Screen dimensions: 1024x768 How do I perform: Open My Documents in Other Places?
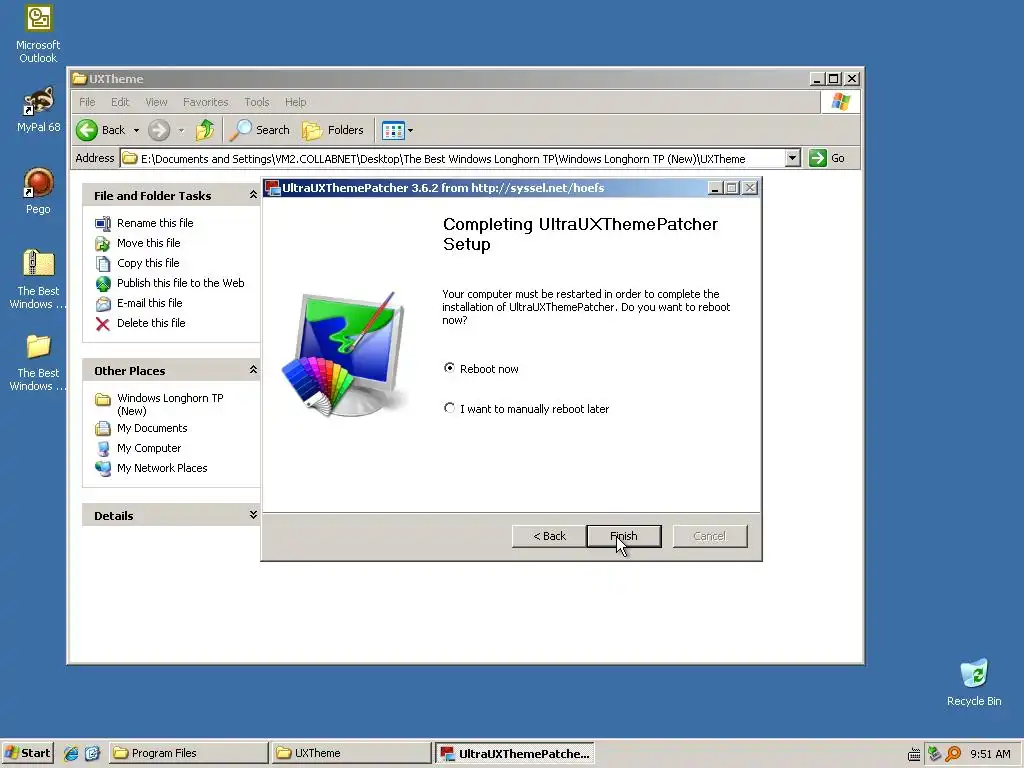pos(152,428)
